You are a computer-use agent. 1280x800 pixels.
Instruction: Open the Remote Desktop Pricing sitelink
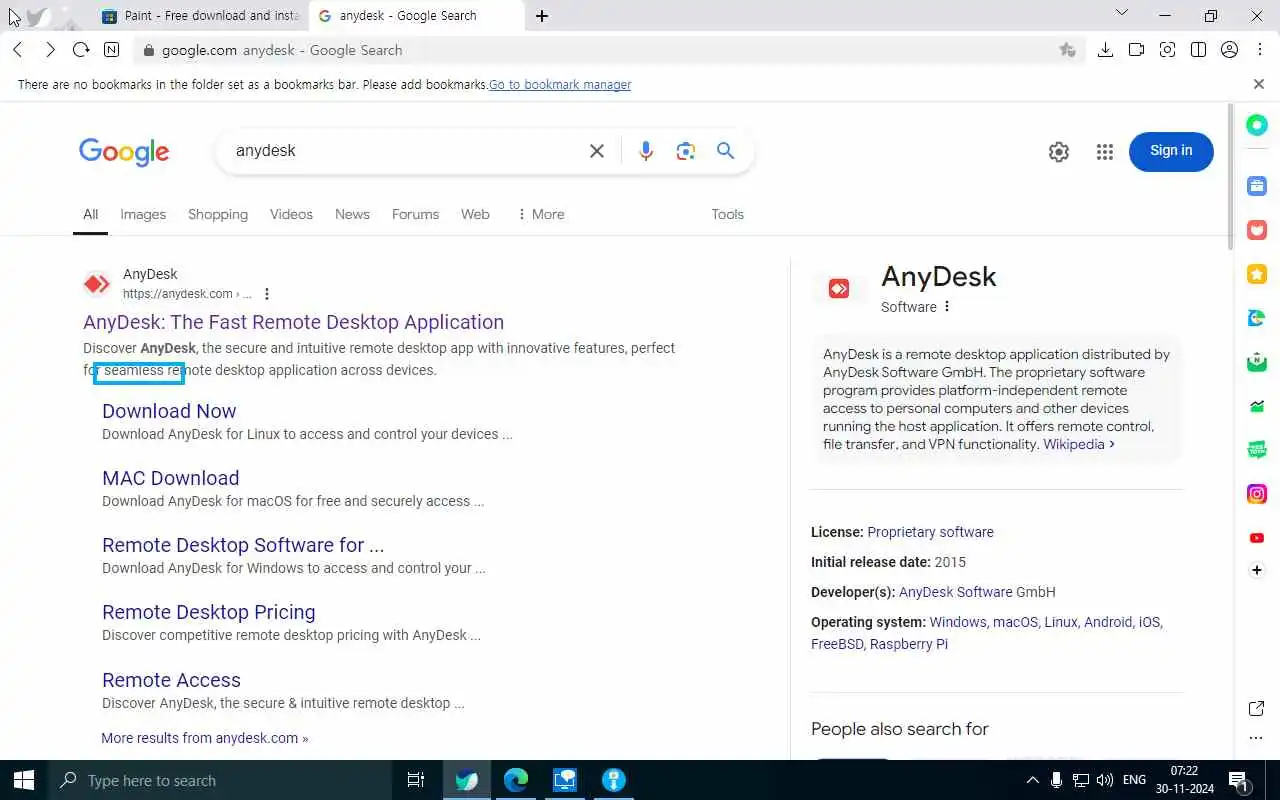(208, 612)
